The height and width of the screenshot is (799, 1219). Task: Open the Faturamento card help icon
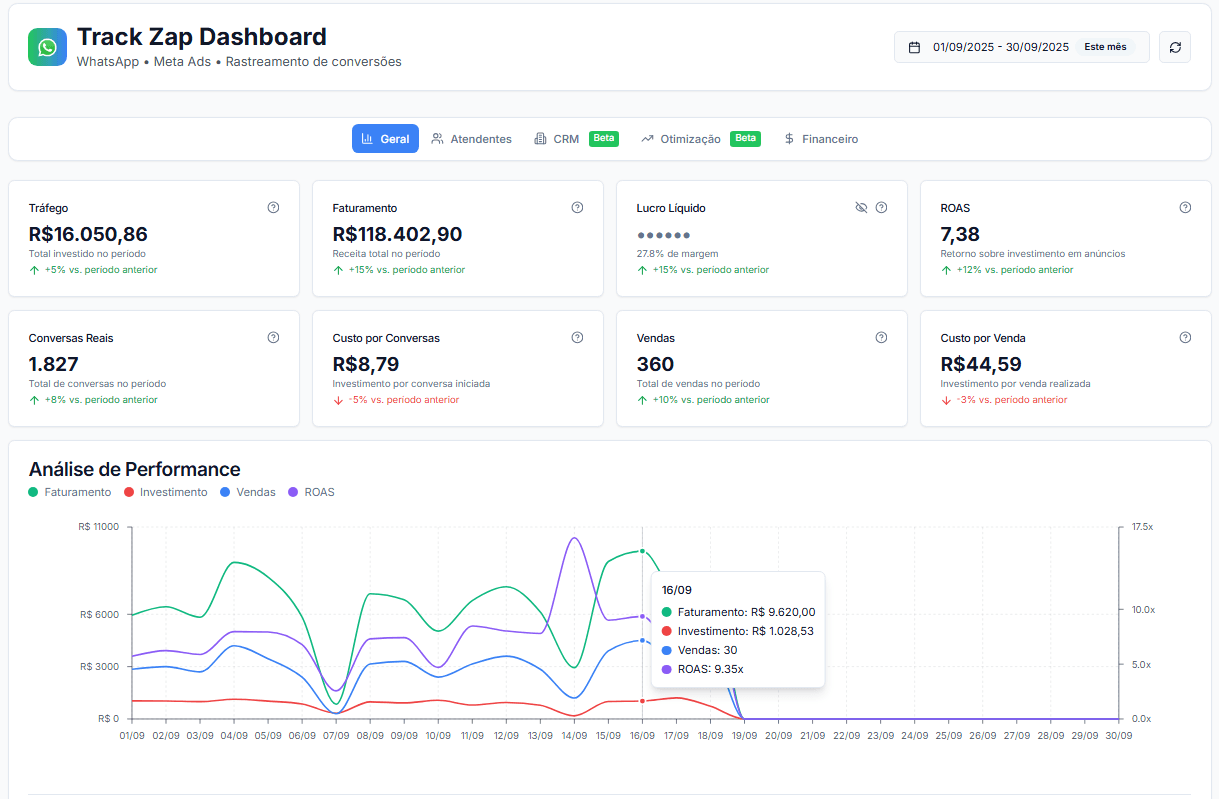[577, 207]
